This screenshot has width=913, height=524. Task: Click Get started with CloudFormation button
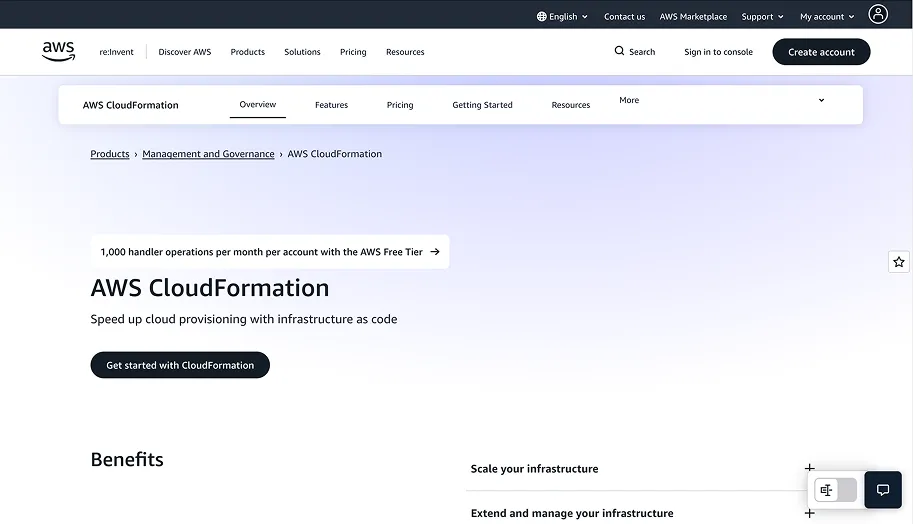click(180, 365)
